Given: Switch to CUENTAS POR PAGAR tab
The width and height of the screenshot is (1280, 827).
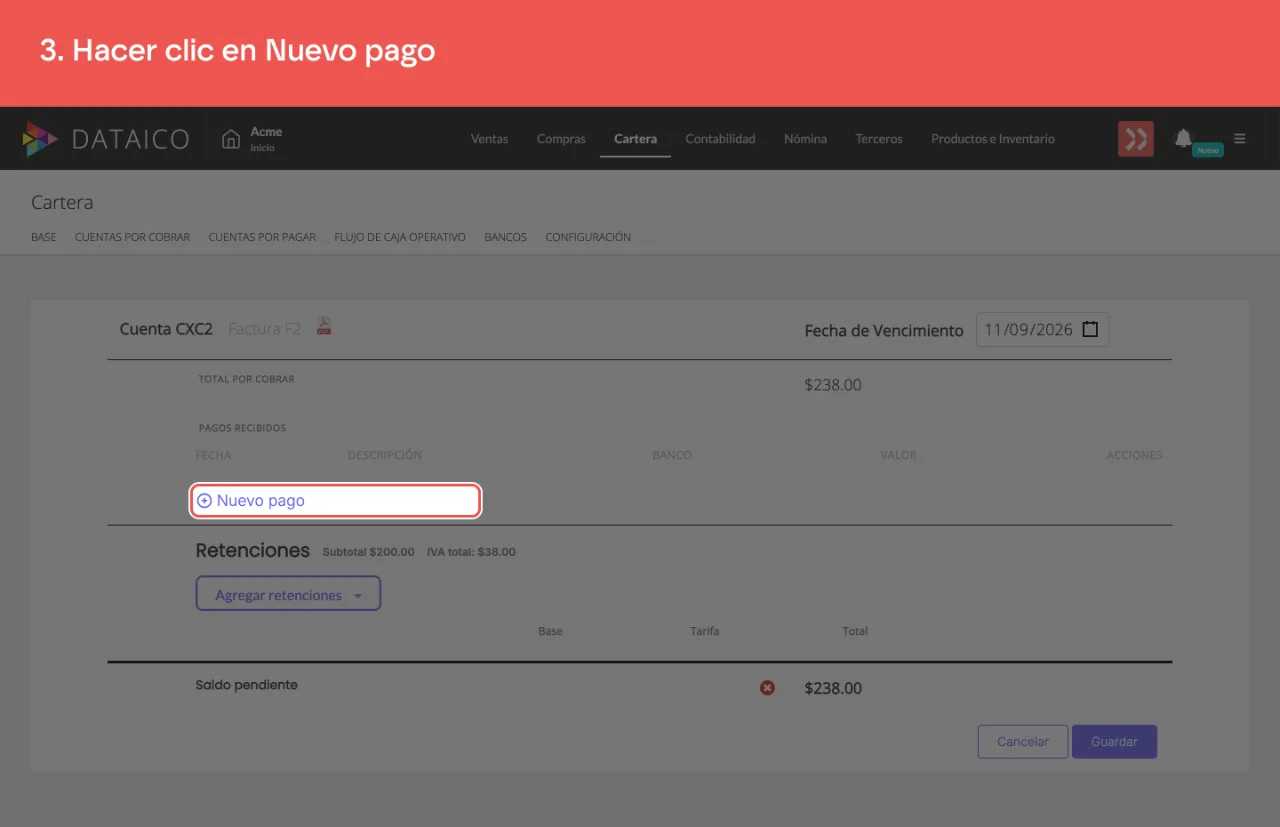Looking at the screenshot, I should pos(262,238).
